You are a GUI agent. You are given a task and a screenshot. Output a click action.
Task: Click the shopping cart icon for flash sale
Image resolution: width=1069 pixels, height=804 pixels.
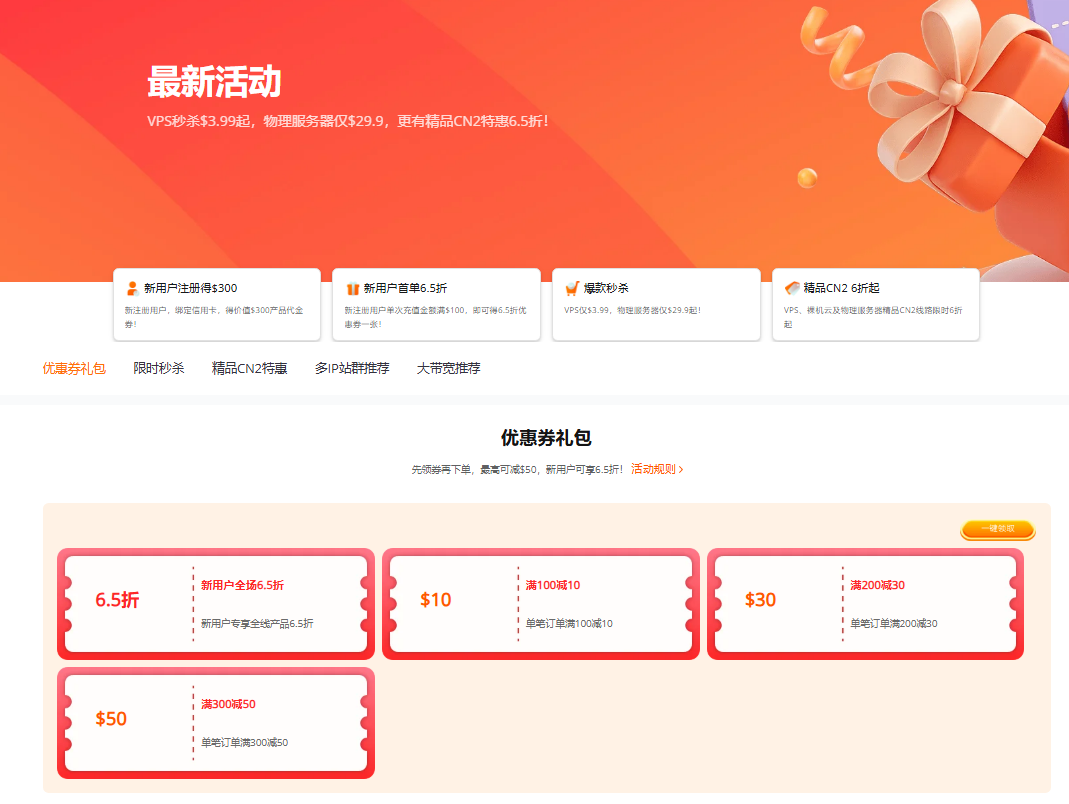572,288
